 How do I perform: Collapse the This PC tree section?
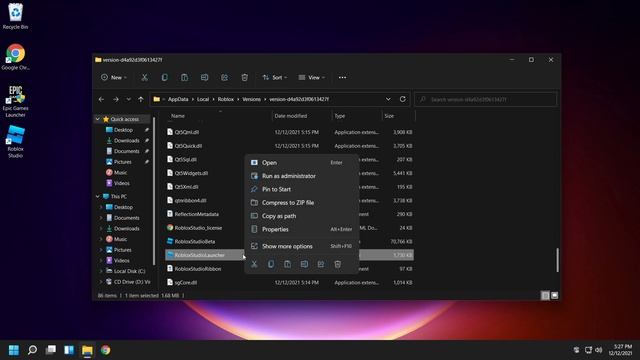pyautogui.click(x=98, y=196)
